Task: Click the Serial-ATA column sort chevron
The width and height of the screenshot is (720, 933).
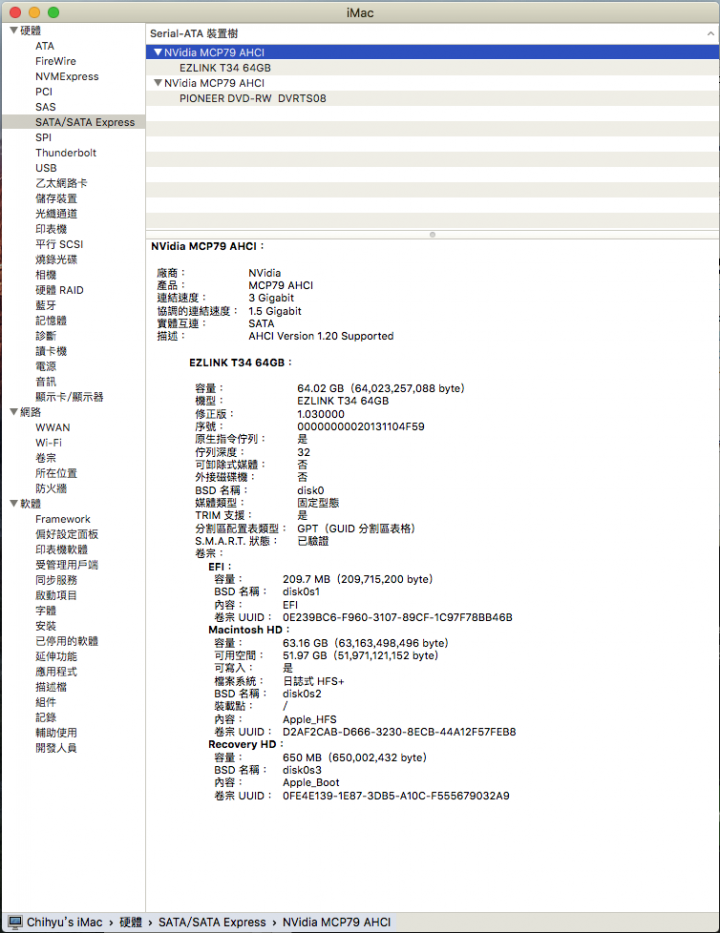Action: tap(710, 33)
